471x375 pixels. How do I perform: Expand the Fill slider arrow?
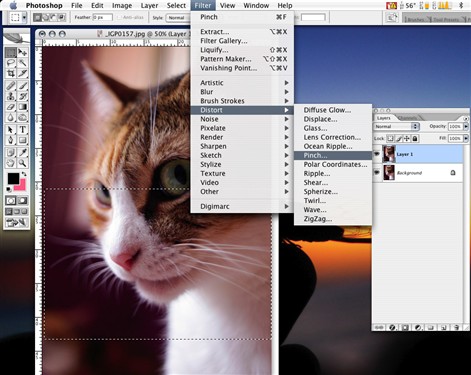click(x=466, y=138)
